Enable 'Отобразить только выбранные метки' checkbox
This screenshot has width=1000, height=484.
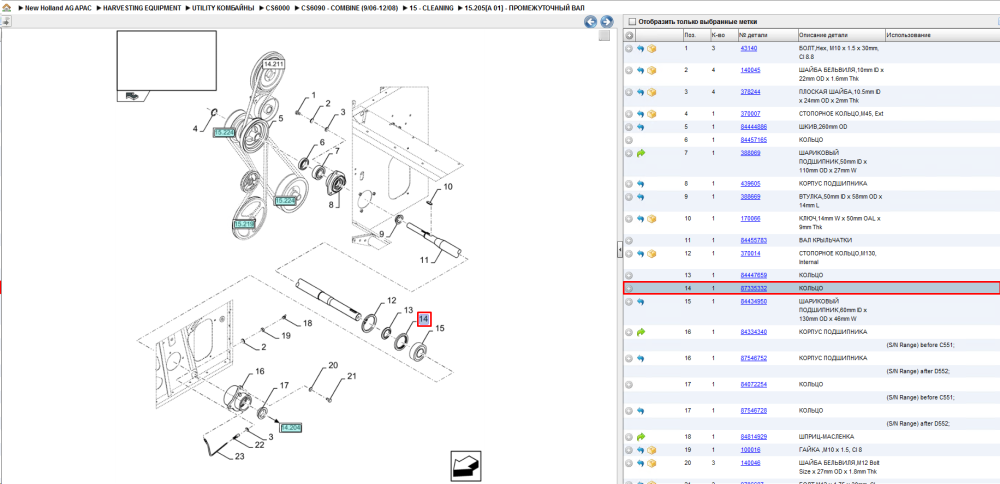pyautogui.click(x=631, y=22)
